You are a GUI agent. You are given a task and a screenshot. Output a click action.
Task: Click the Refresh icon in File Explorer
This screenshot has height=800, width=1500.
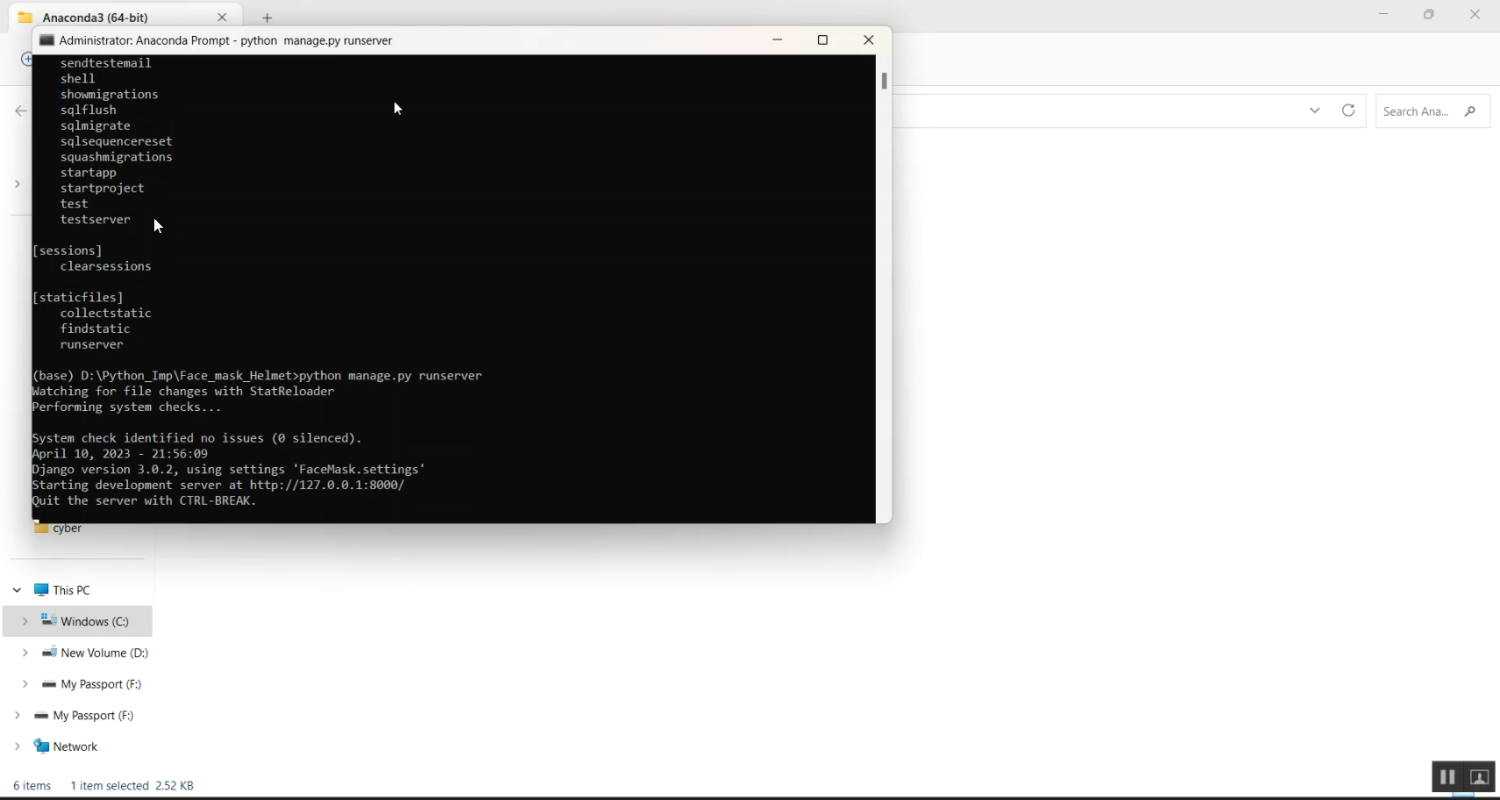point(1348,110)
